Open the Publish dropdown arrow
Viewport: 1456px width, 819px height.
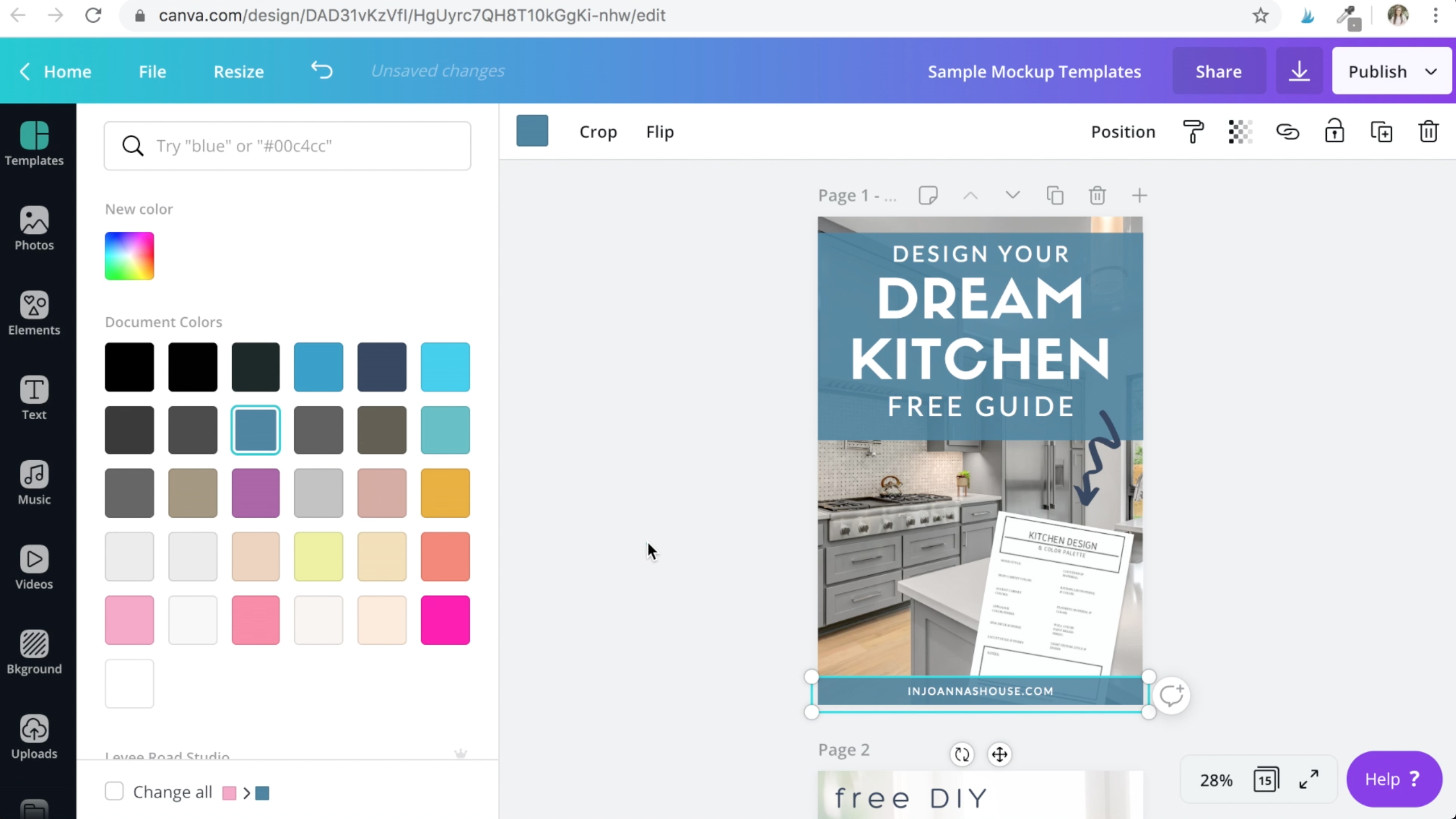[x=1431, y=72]
